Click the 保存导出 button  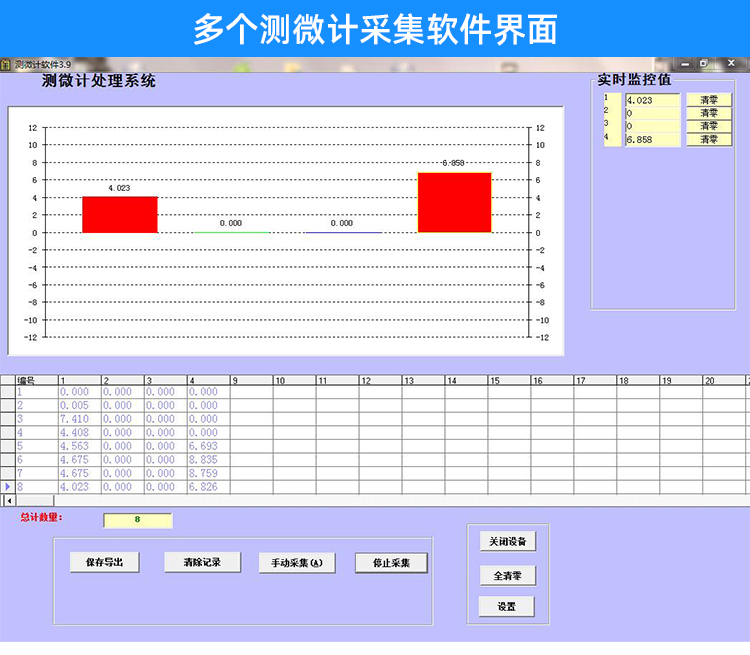104,562
